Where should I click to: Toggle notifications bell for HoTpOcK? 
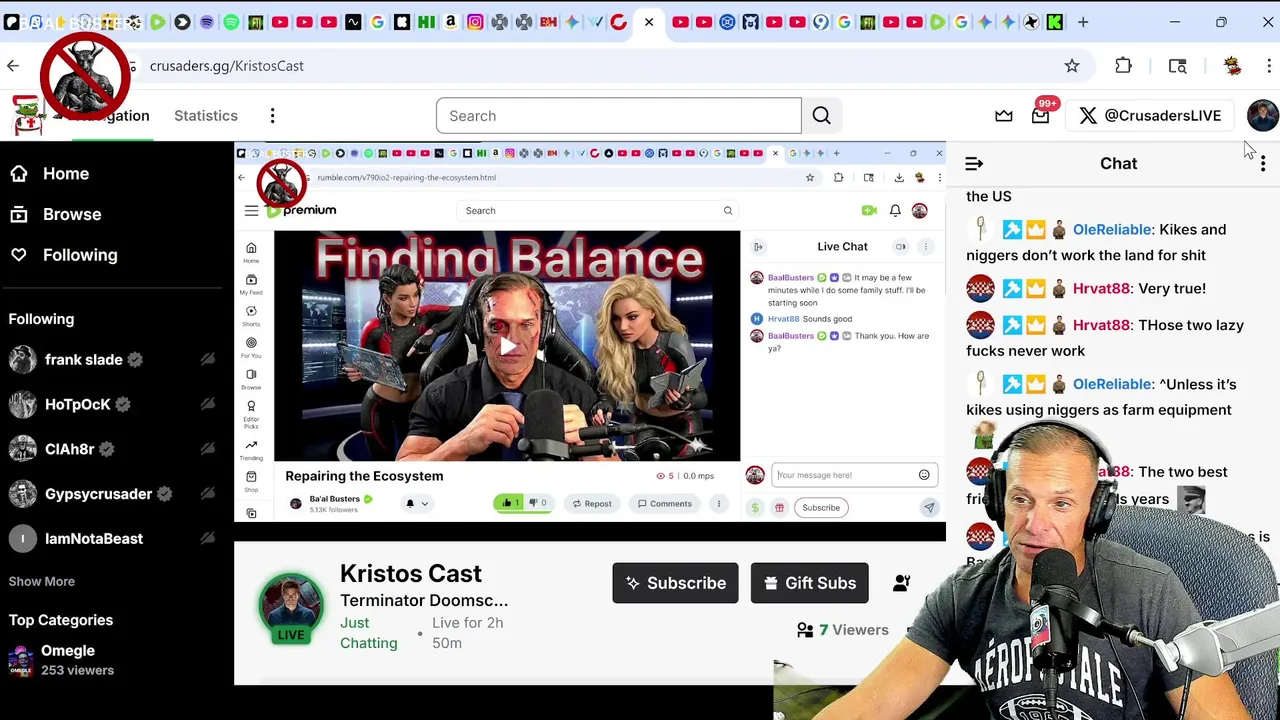pos(208,404)
